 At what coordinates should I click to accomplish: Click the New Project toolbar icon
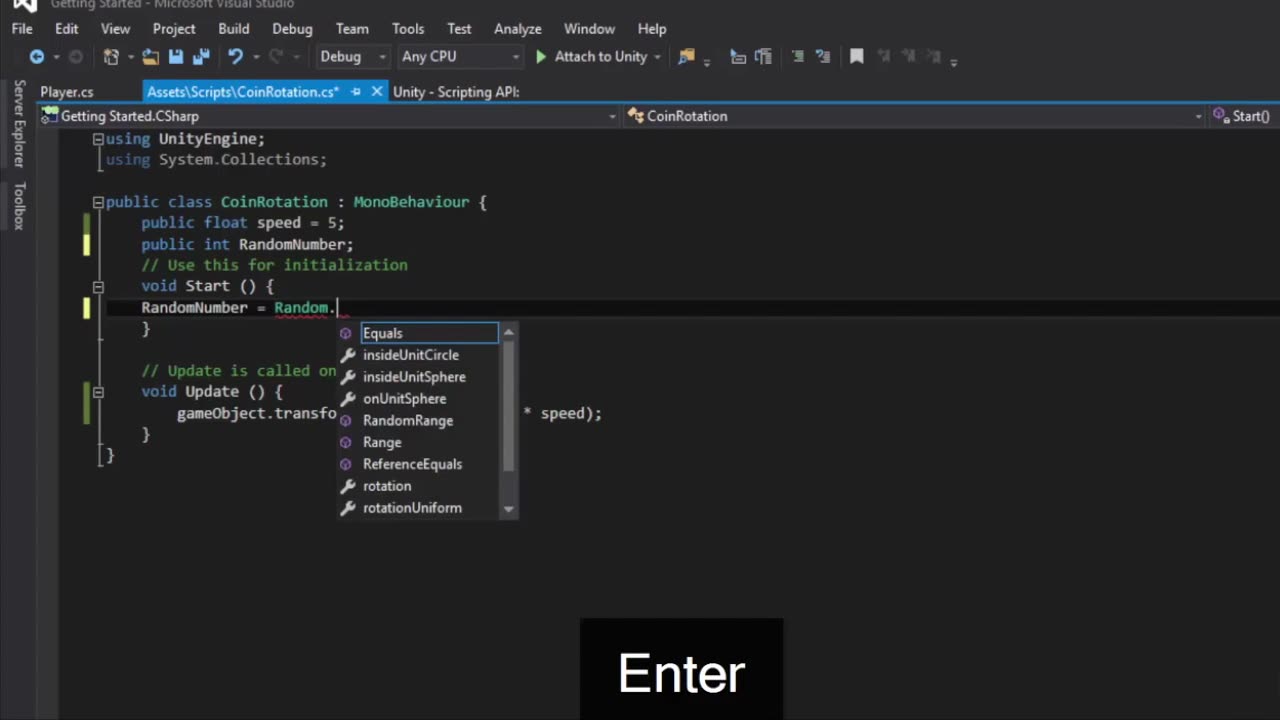coord(111,57)
